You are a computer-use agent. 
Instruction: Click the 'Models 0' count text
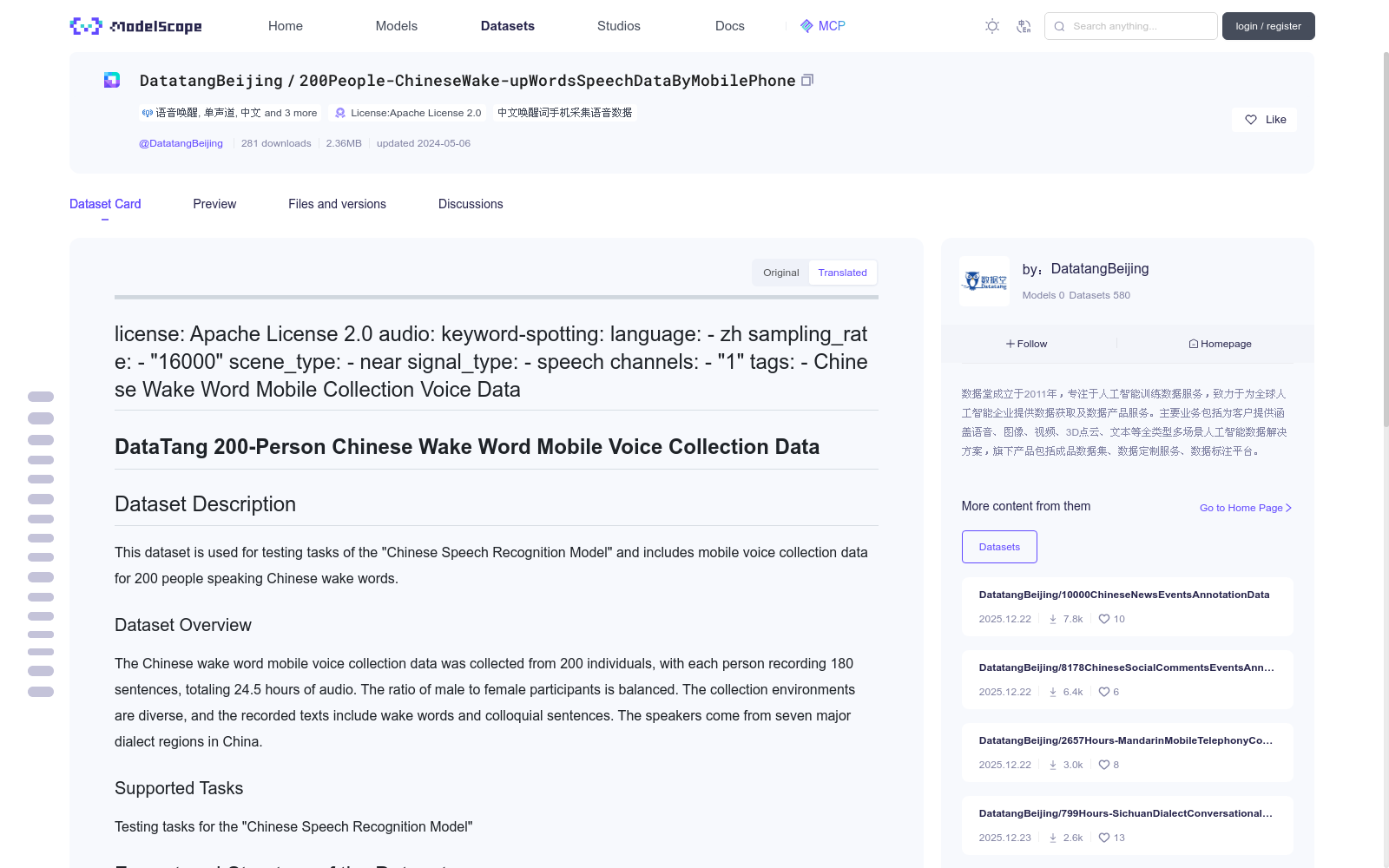click(1043, 295)
